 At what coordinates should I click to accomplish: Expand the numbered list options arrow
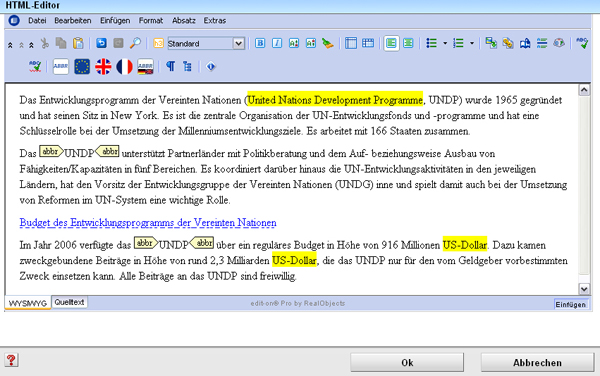(471, 43)
